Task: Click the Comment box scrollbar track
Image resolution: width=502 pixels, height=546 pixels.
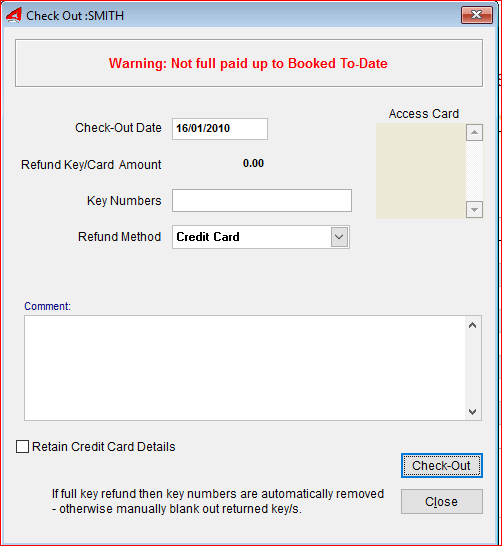Action: pos(472,368)
